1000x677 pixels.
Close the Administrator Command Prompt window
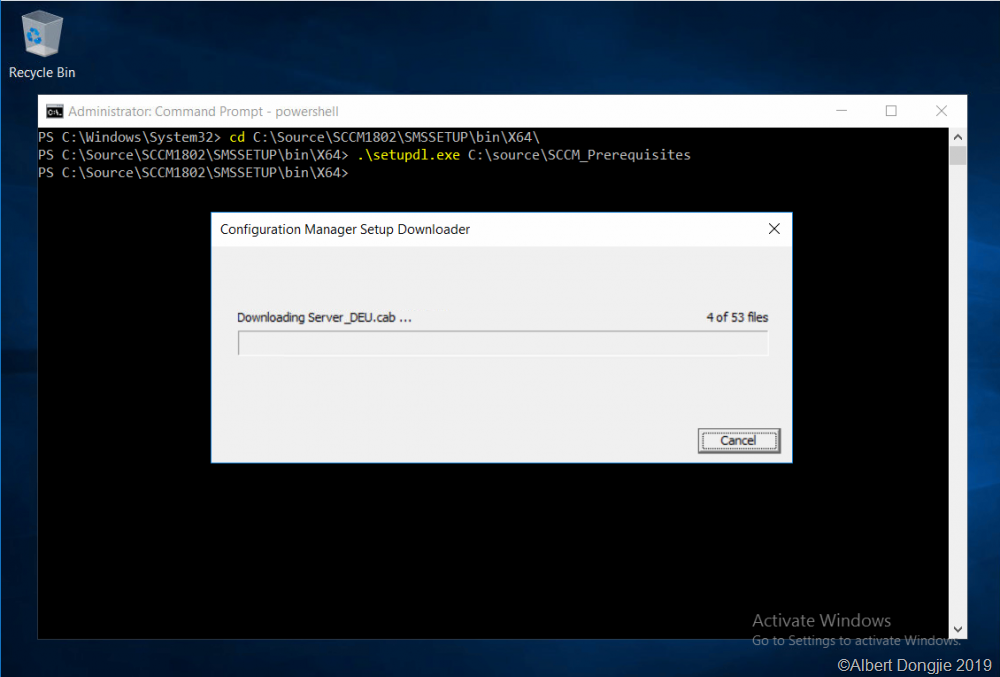pyautogui.click(x=941, y=111)
